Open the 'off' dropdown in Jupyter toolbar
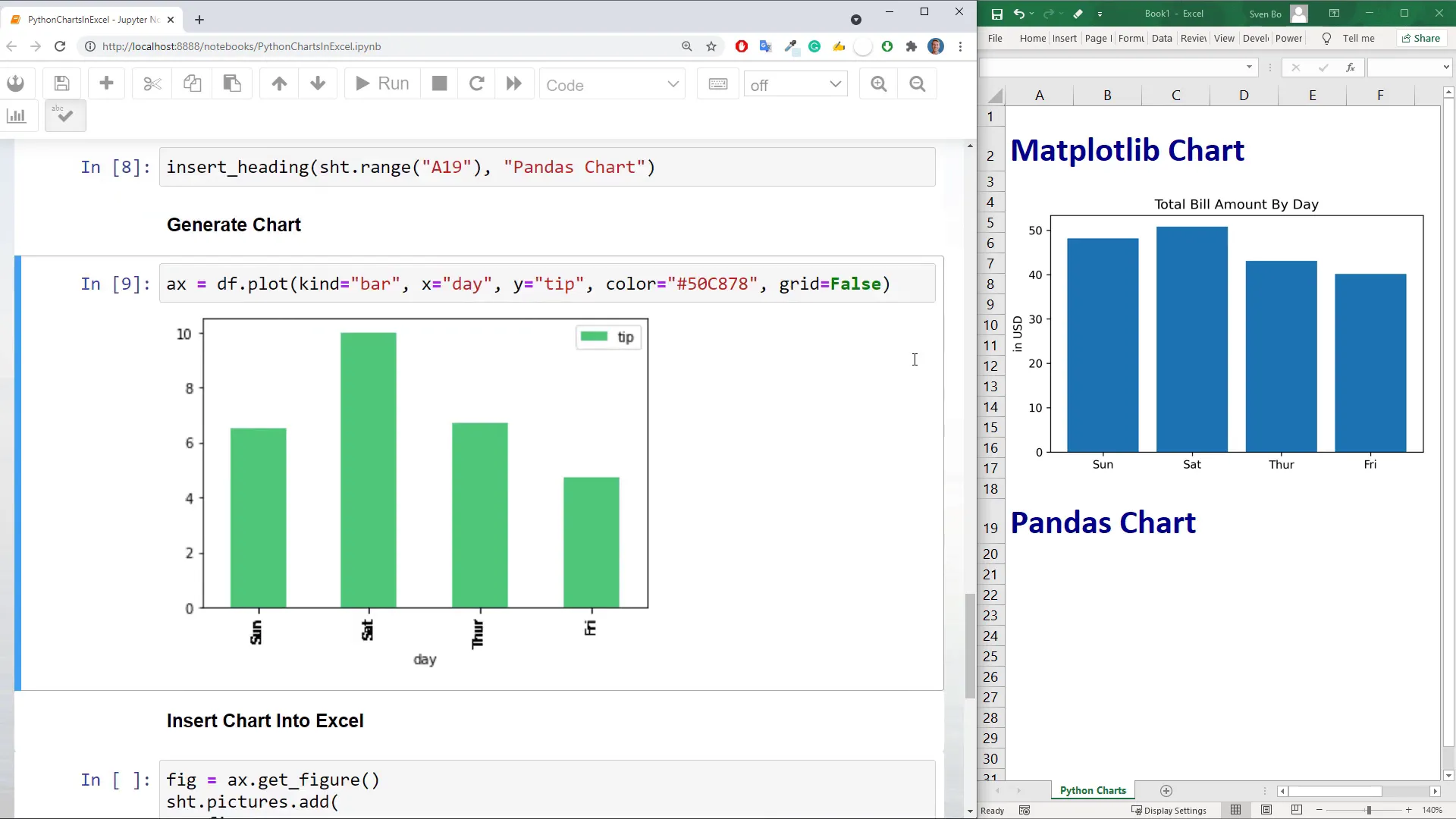The height and width of the screenshot is (819, 1456). point(795,85)
